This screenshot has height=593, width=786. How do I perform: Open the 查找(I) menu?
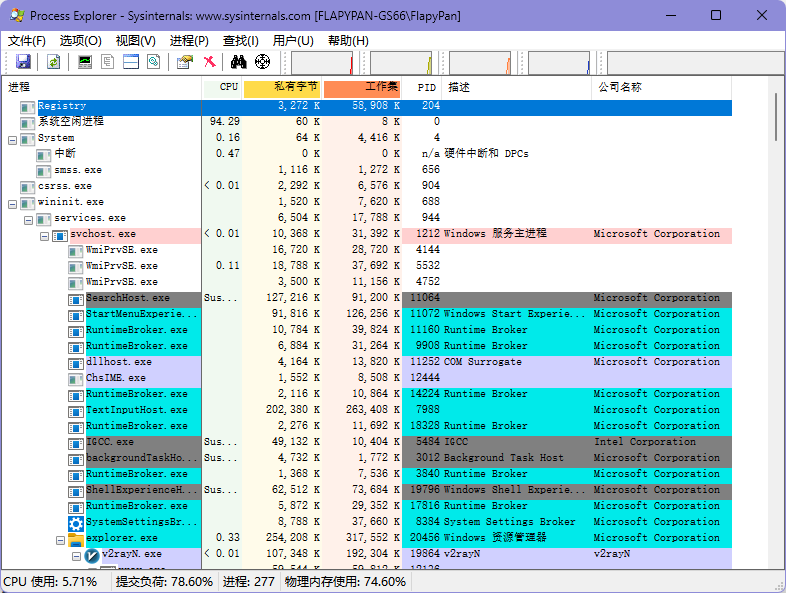[240, 41]
